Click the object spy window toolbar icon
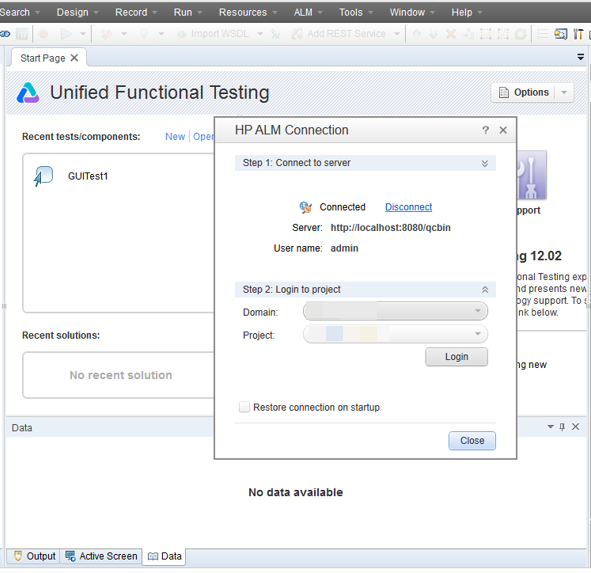This screenshot has width=591, height=573. (561, 34)
